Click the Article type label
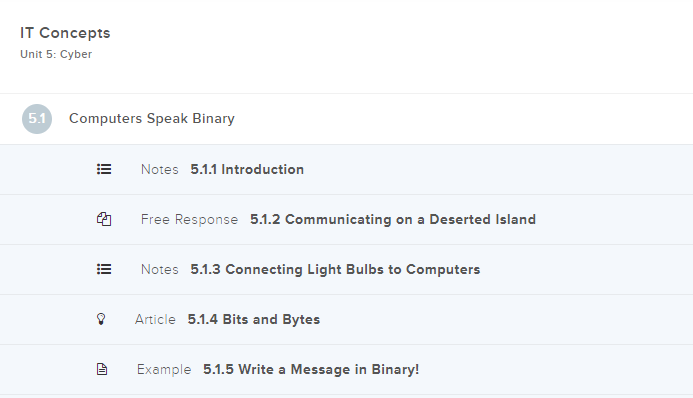 (155, 319)
